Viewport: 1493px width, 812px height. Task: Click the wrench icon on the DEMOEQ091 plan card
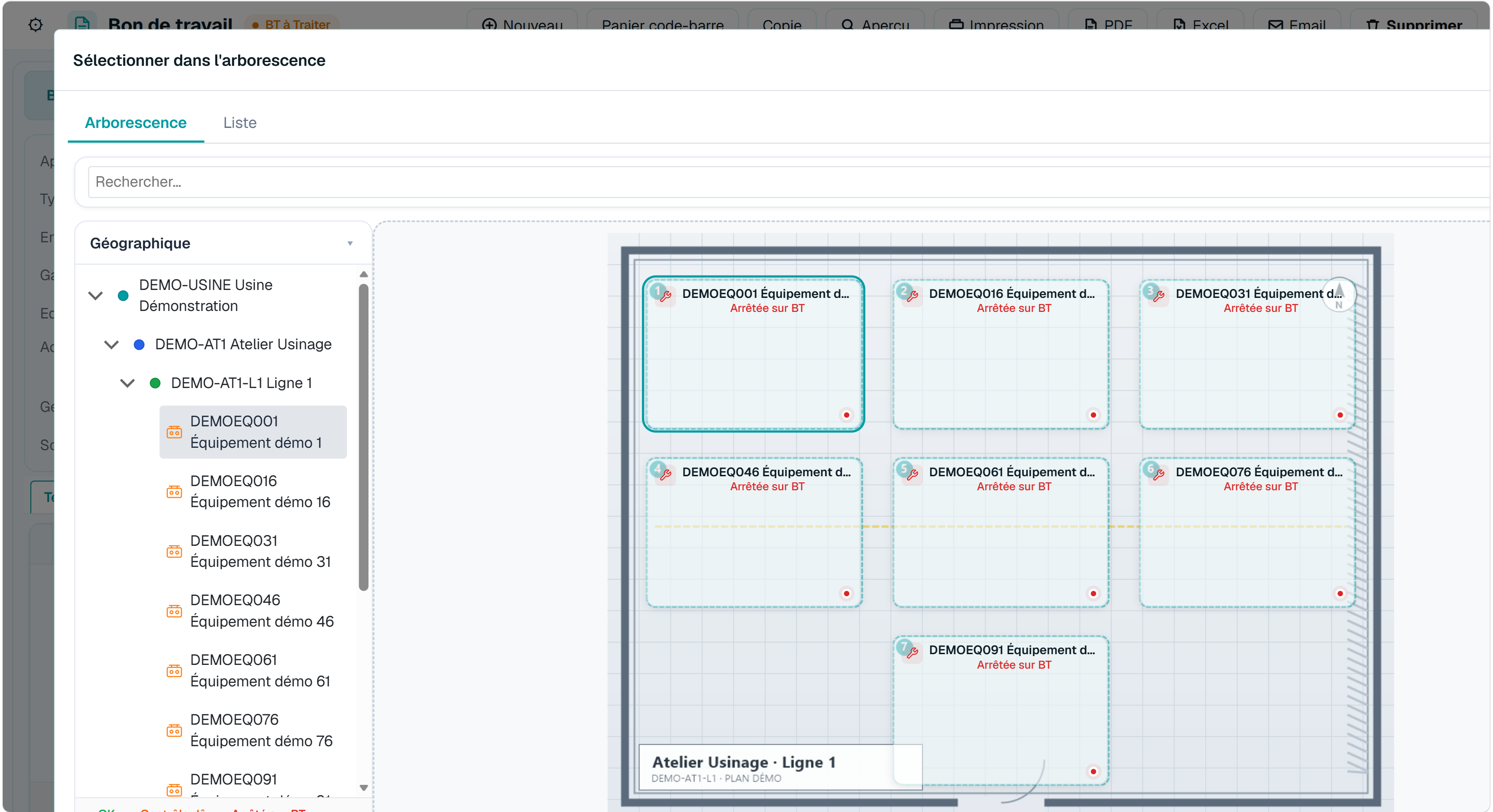pyautogui.click(x=912, y=653)
